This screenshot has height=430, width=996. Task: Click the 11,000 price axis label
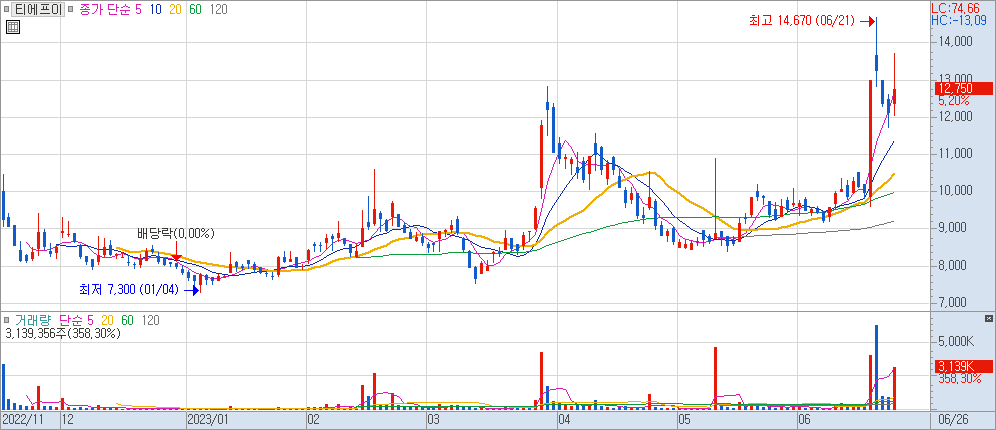(x=954, y=154)
